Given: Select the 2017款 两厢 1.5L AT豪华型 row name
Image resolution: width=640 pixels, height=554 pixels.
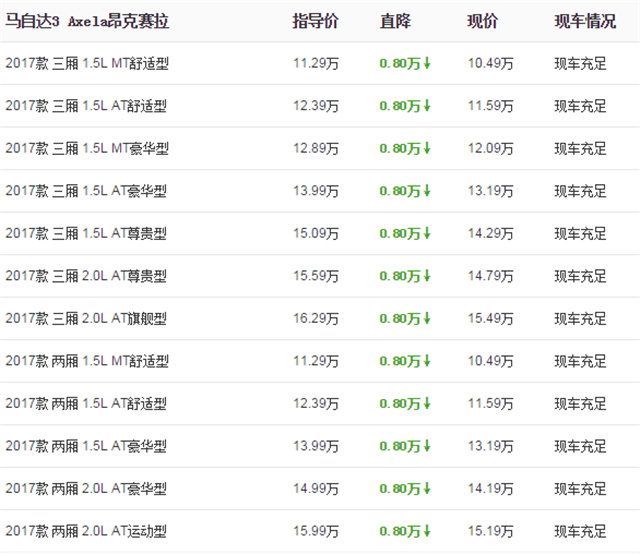Looking at the screenshot, I should point(86,446).
